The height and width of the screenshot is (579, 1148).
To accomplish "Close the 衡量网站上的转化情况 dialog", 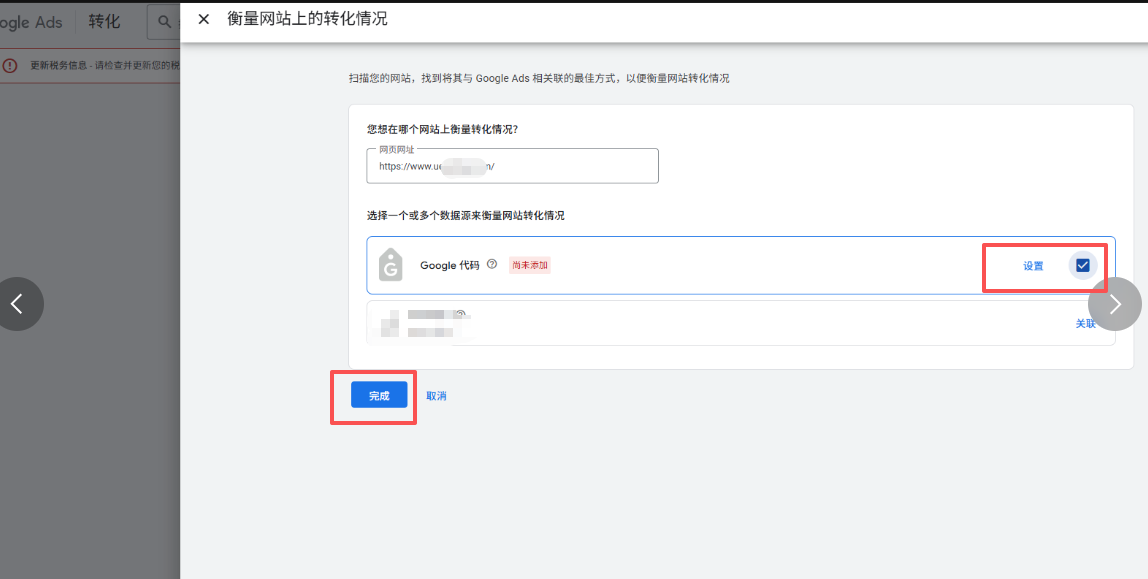I will 204,19.
